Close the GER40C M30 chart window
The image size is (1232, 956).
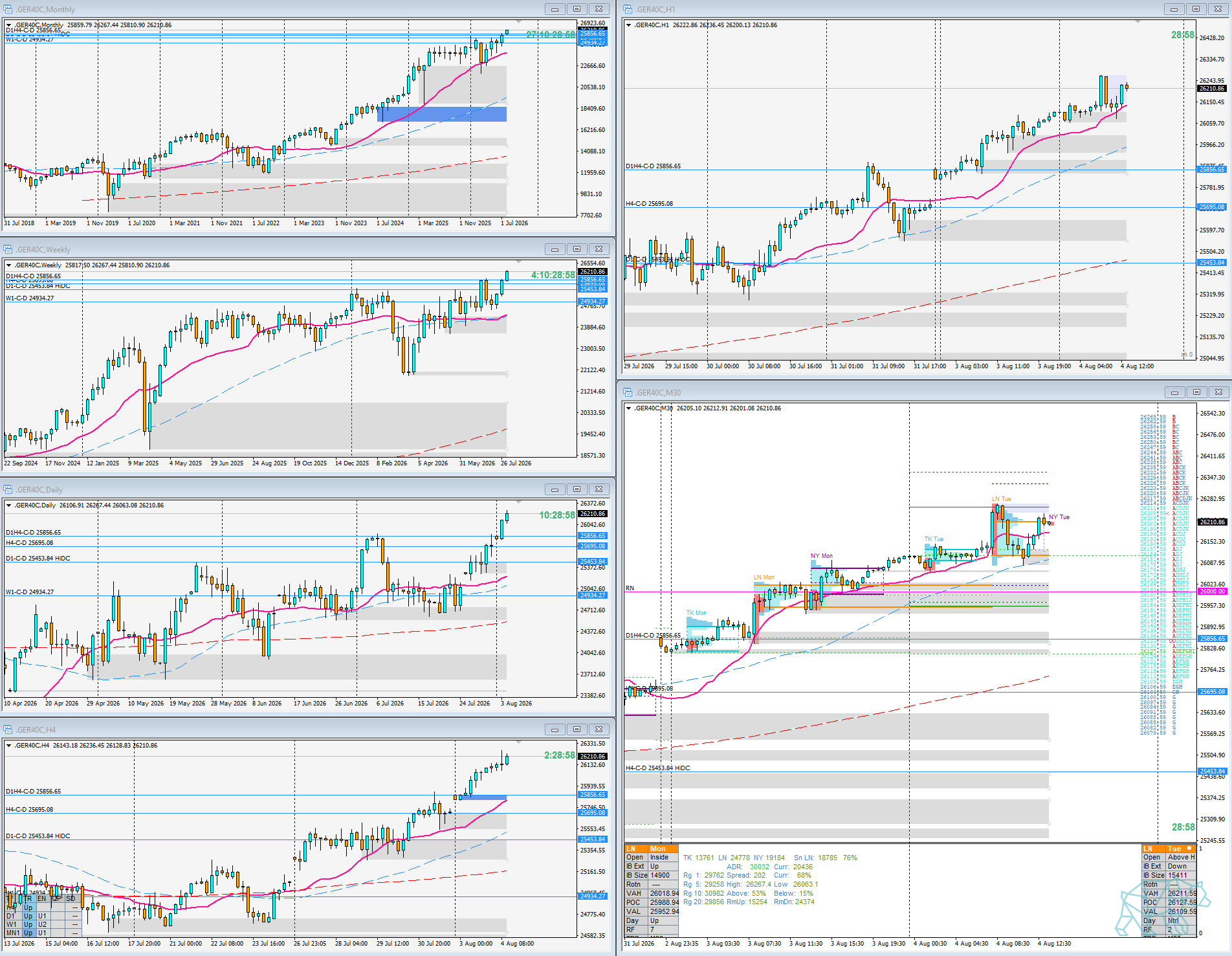click(x=1218, y=392)
